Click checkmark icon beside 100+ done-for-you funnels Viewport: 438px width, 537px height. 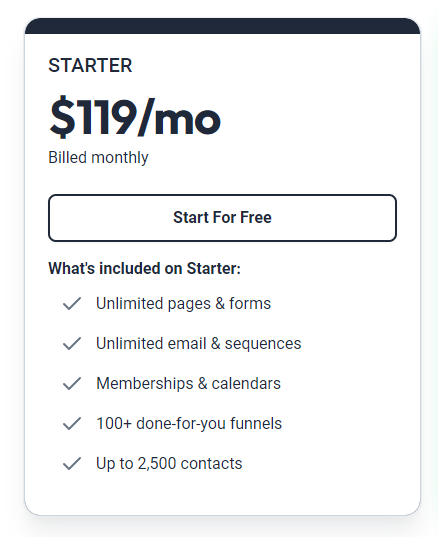(72, 424)
